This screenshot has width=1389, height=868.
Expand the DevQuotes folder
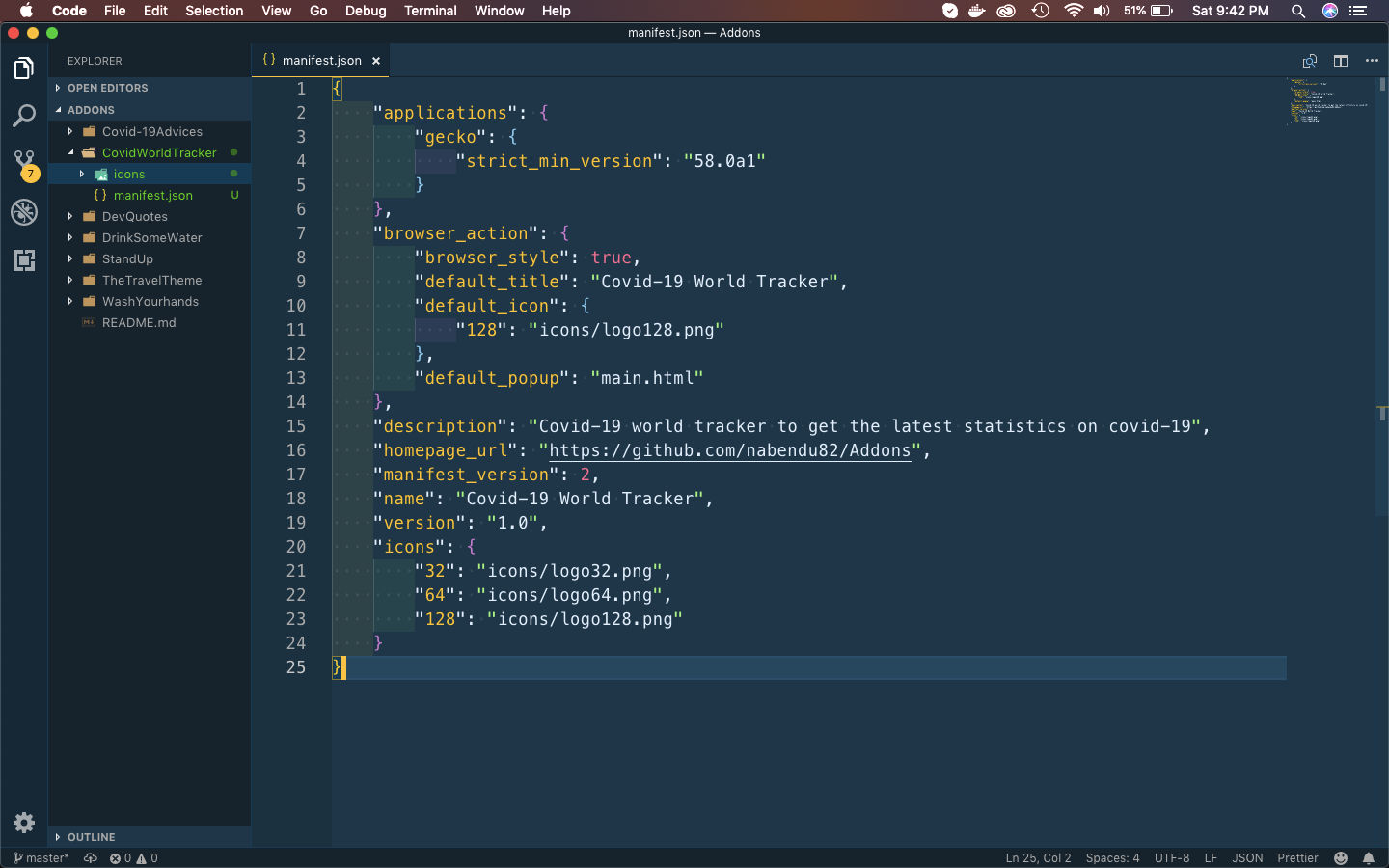point(150,217)
